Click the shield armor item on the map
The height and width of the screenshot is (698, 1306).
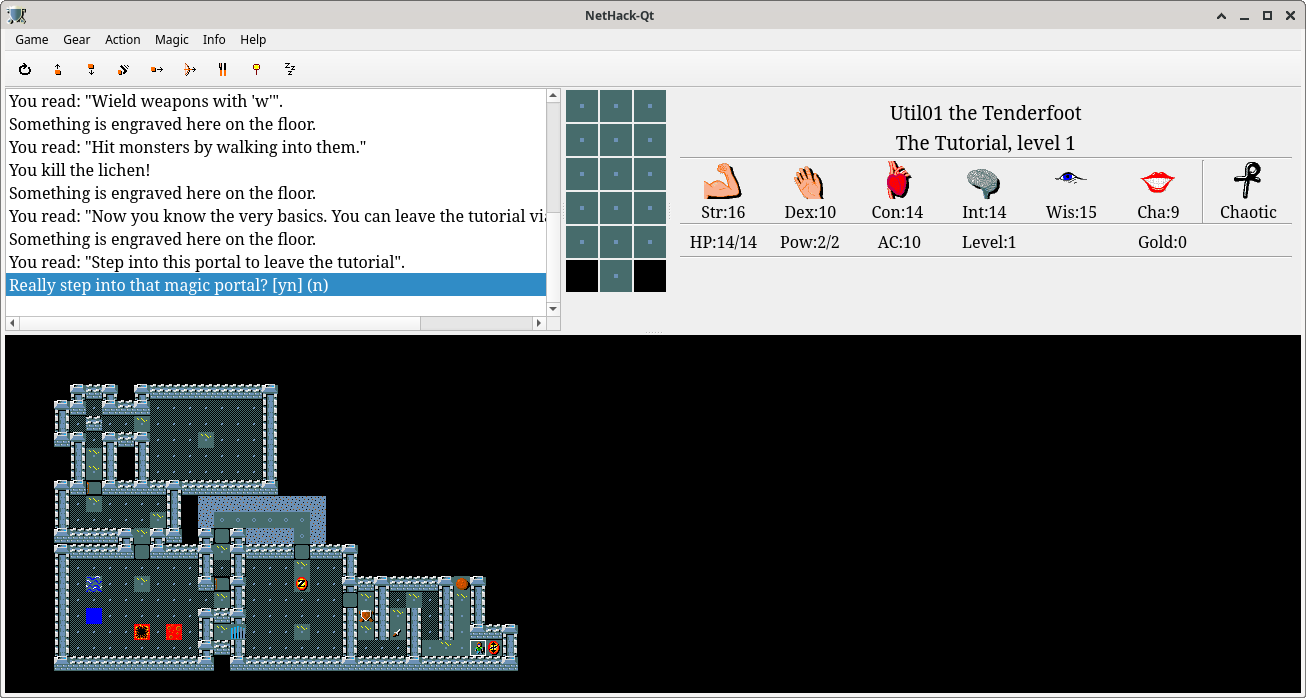click(x=366, y=616)
